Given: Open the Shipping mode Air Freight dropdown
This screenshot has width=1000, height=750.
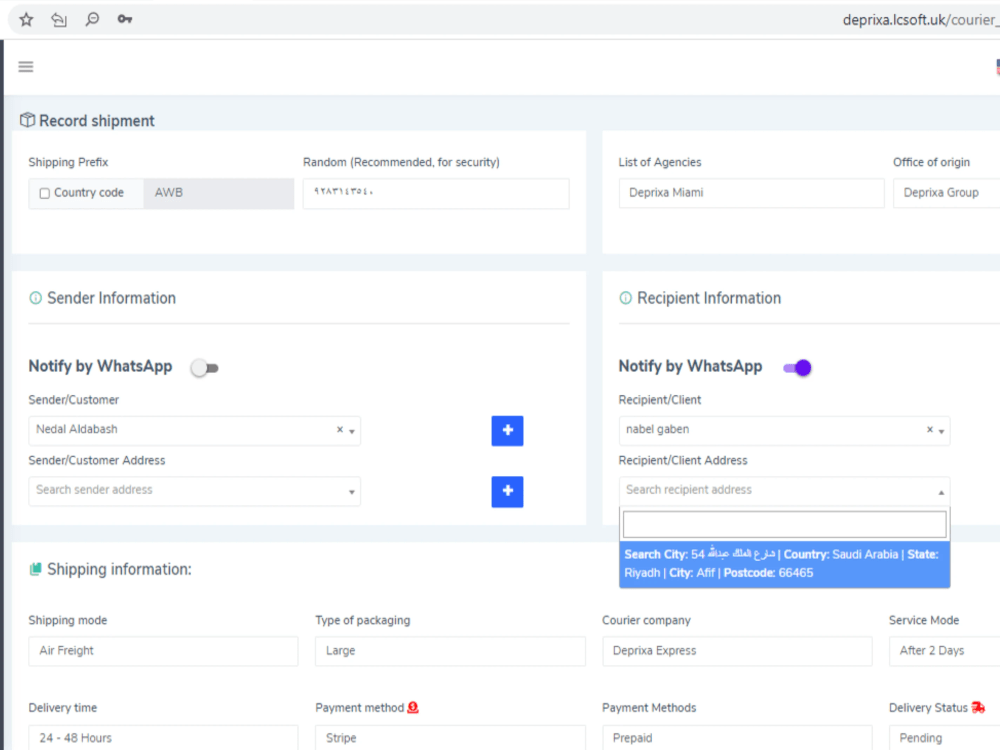Looking at the screenshot, I should 163,651.
